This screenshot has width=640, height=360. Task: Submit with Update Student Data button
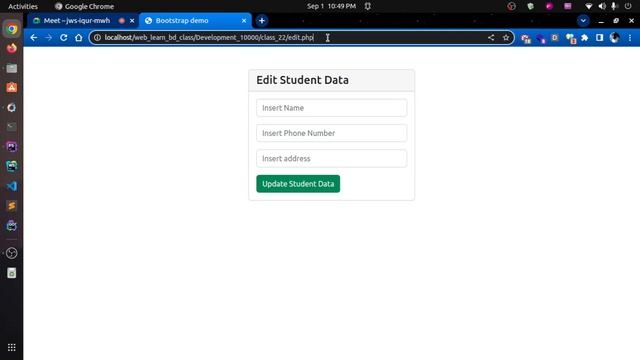pyautogui.click(x=298, y=184)
